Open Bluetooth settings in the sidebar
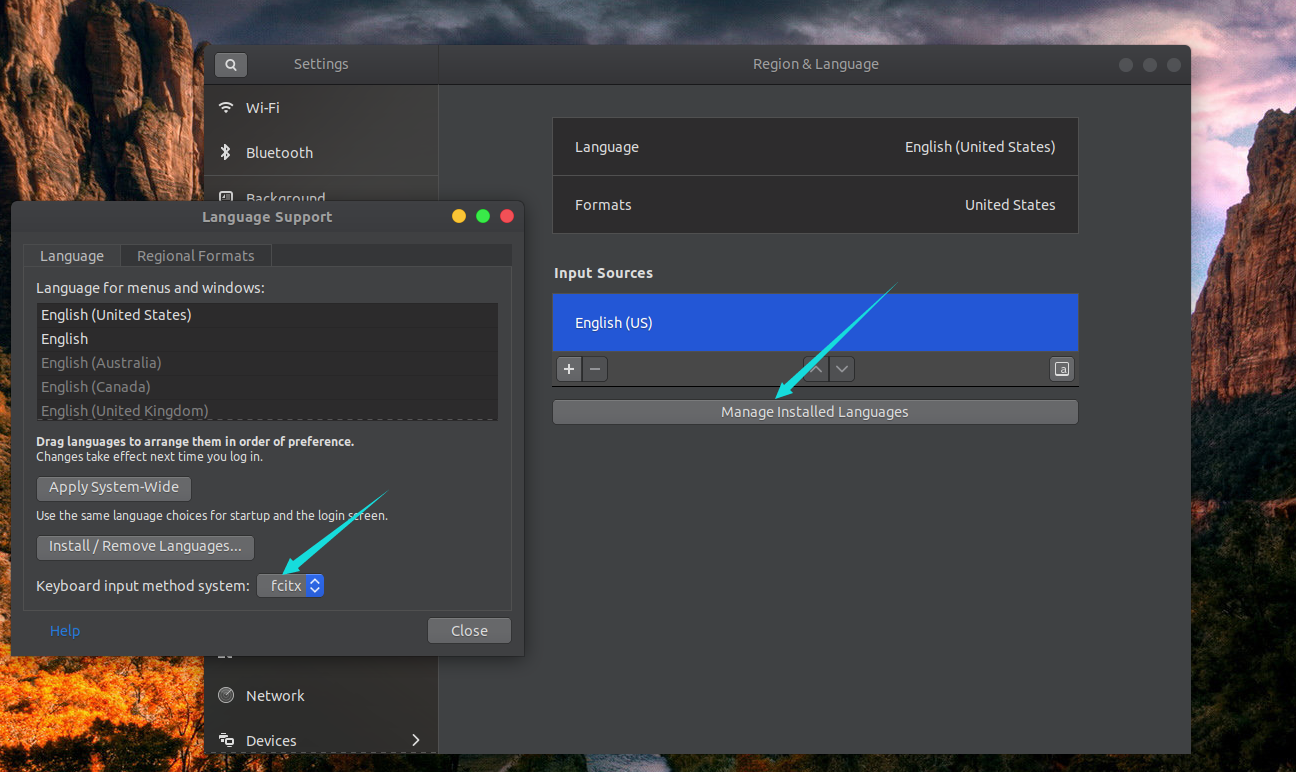1296x772 pixels. [x=321, y=153]
